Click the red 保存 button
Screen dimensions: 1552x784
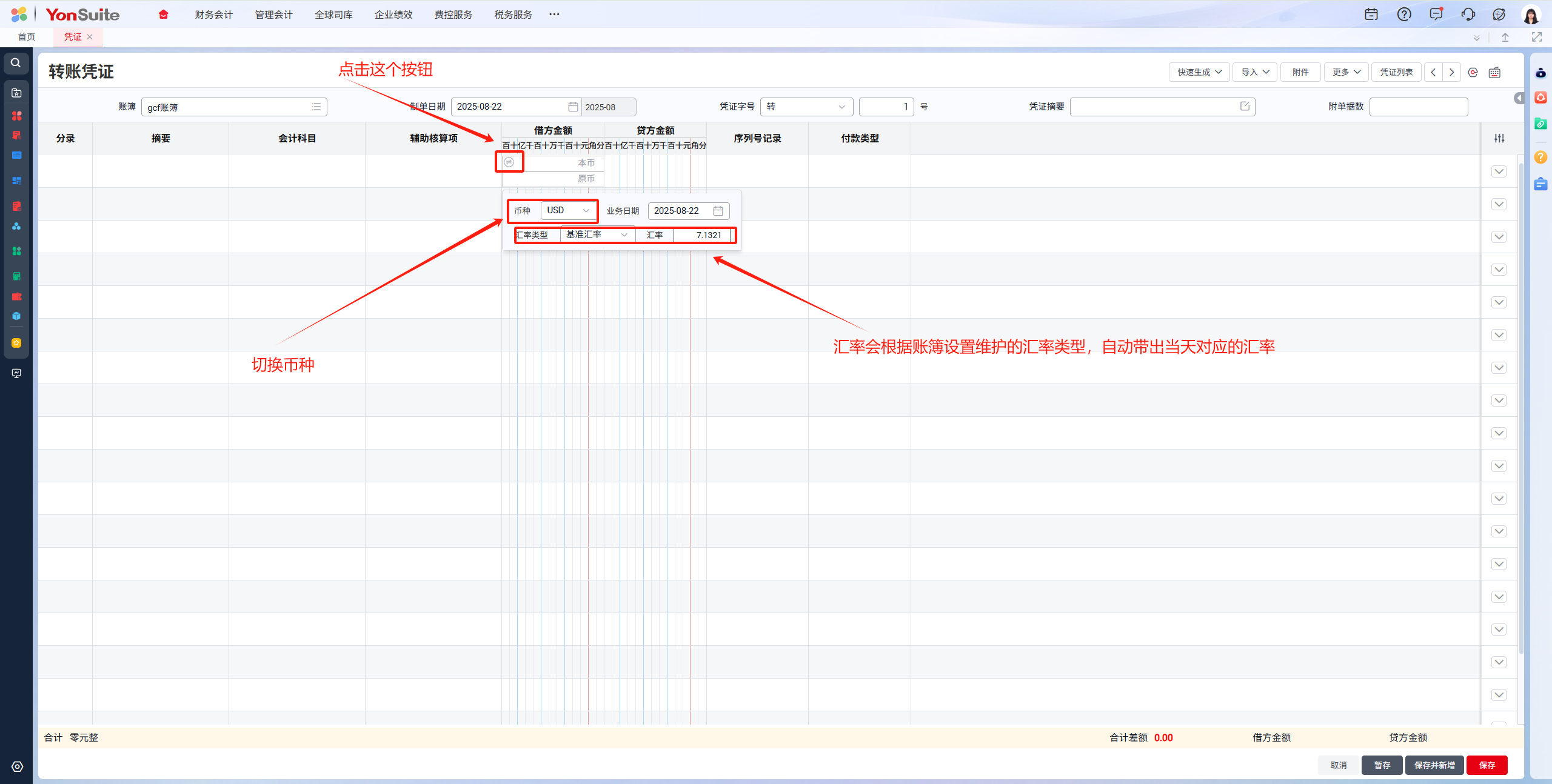[x=1487, y=765]
